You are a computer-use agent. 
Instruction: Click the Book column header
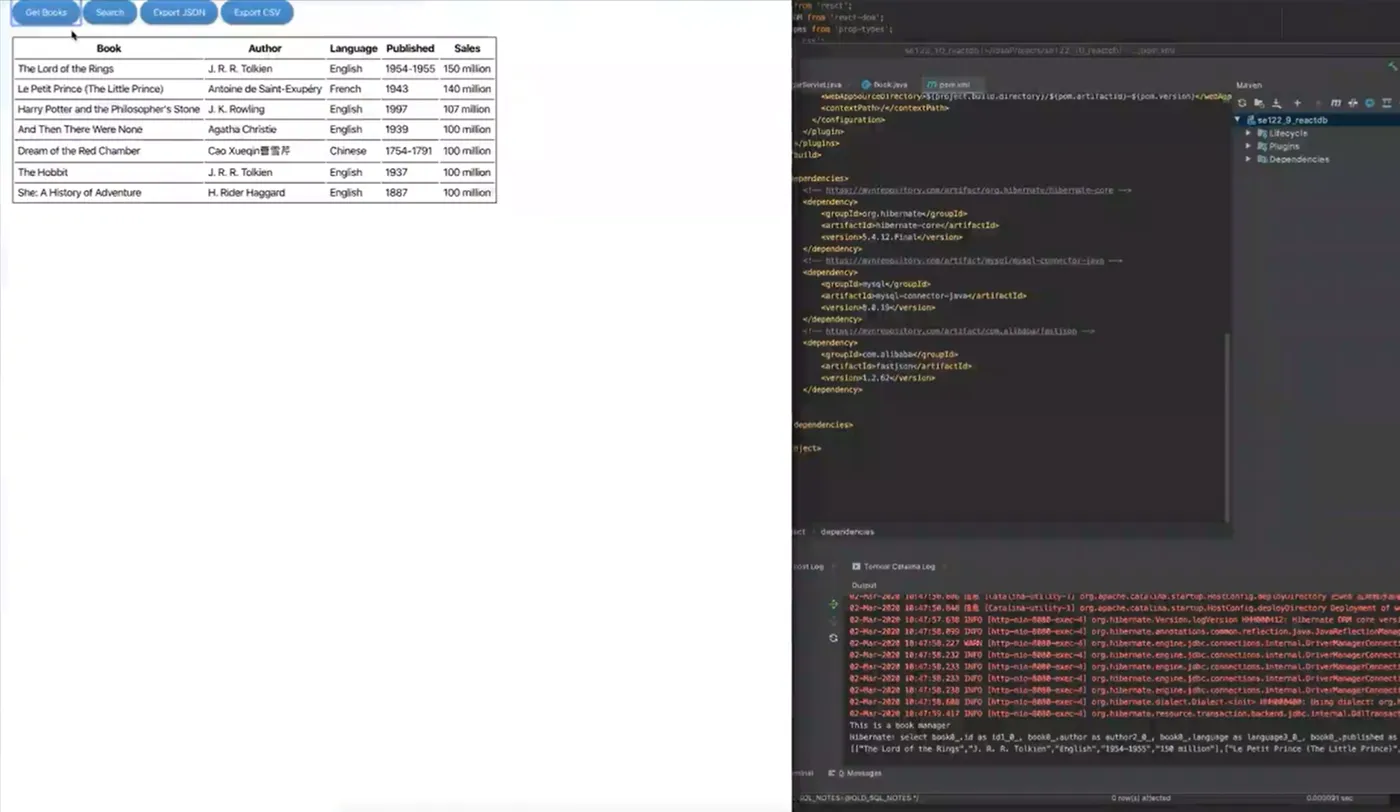[109, 48]
